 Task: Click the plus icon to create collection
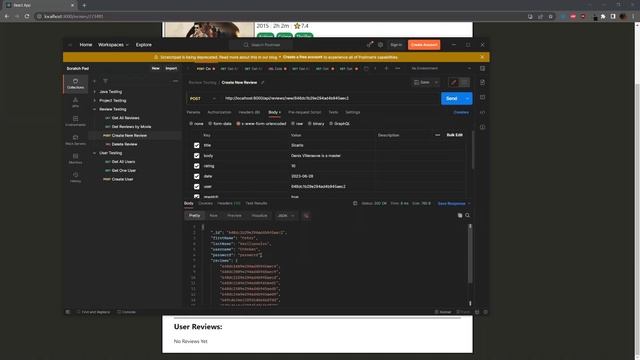[95, 81]
